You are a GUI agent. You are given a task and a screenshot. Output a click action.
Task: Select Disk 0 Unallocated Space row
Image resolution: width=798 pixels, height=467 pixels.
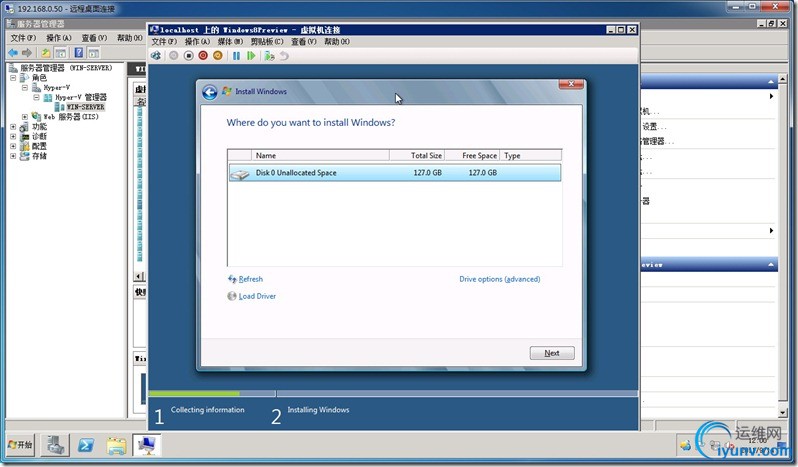coord(395,172)
